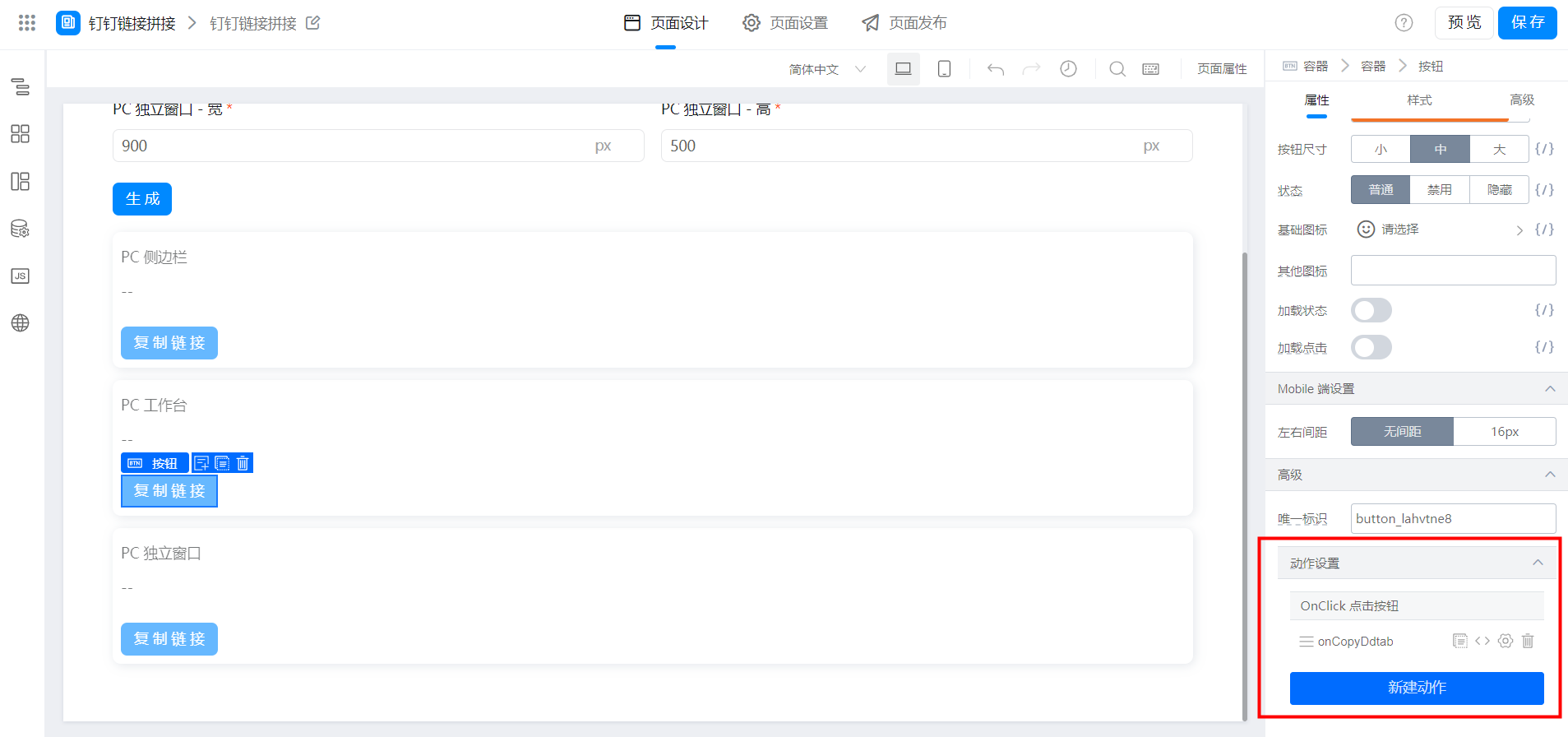Open the component library sidebar icon
Viewport: 1568px width, 737px height.
tap(21, 134)
